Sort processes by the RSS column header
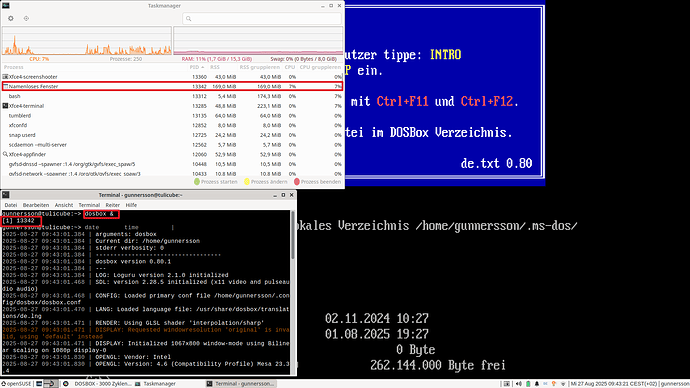 215,67
